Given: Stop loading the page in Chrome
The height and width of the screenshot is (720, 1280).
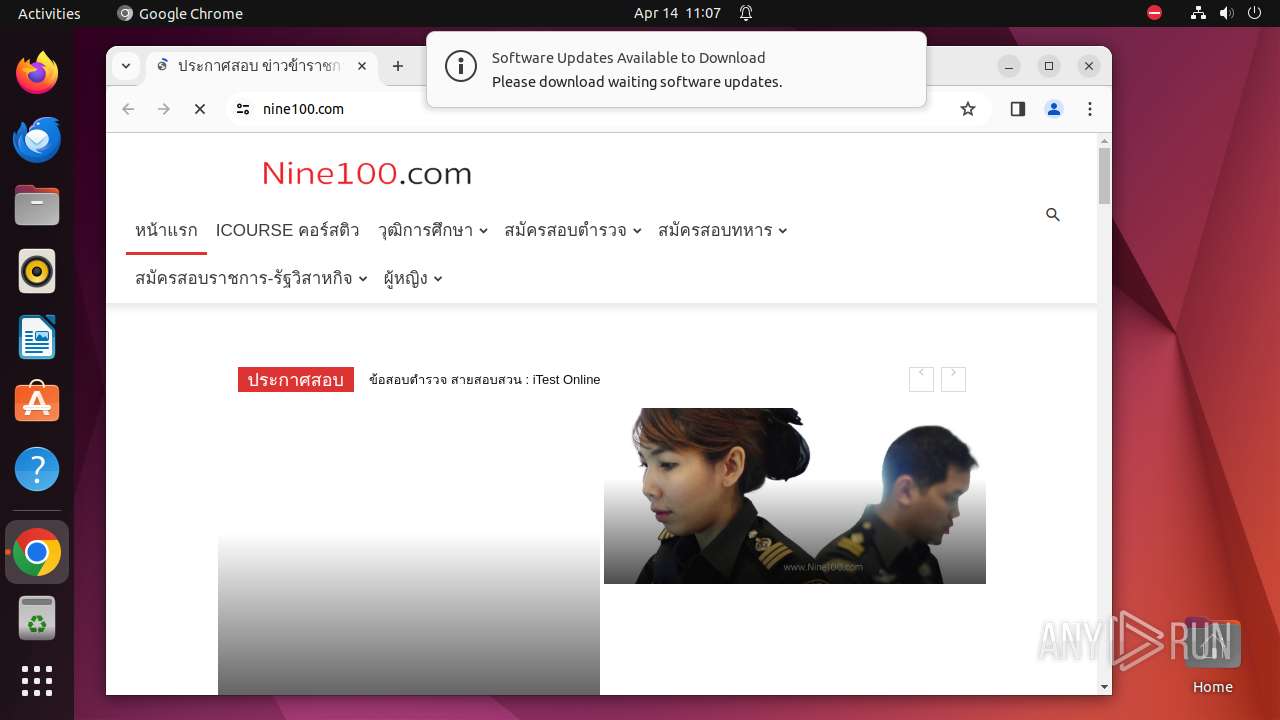Looking at the screenshot, I should (199, 109).
